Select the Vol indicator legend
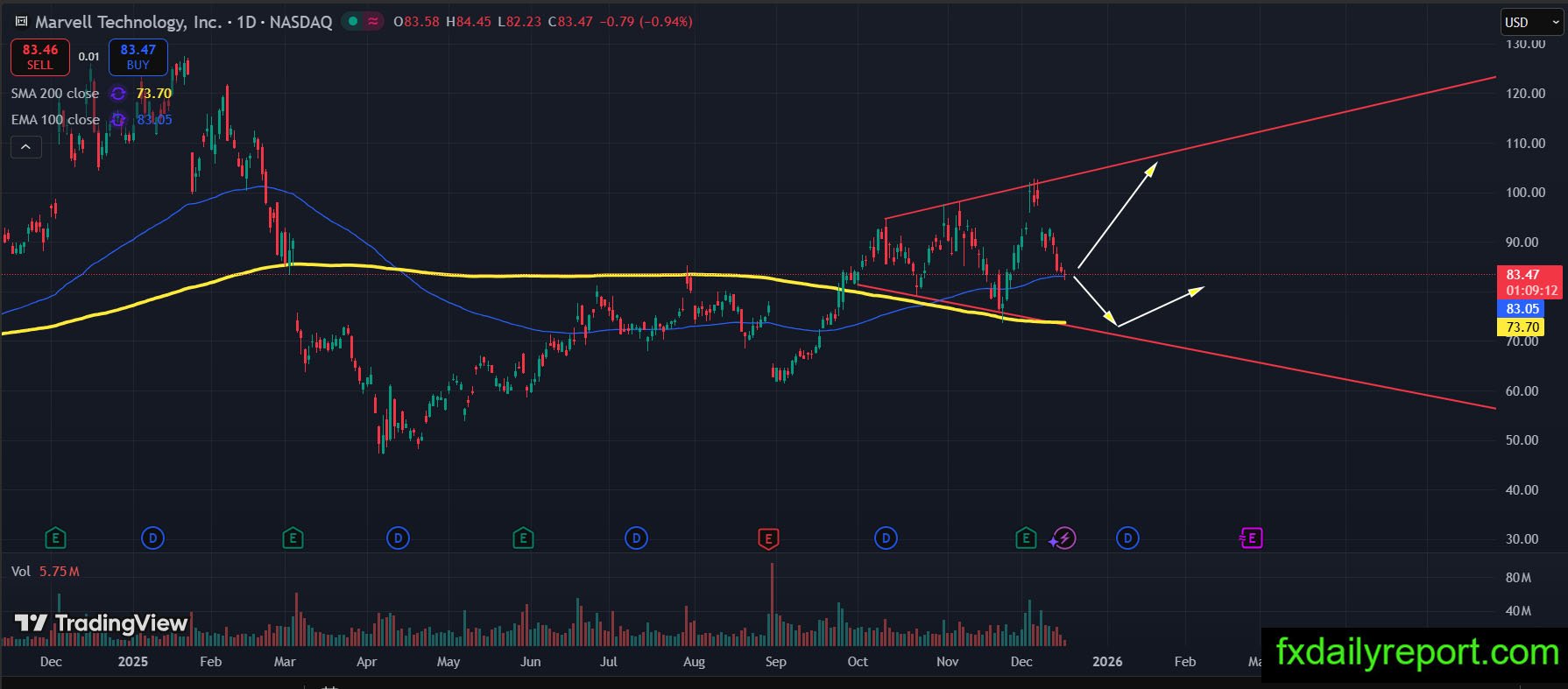 (21, 572)
